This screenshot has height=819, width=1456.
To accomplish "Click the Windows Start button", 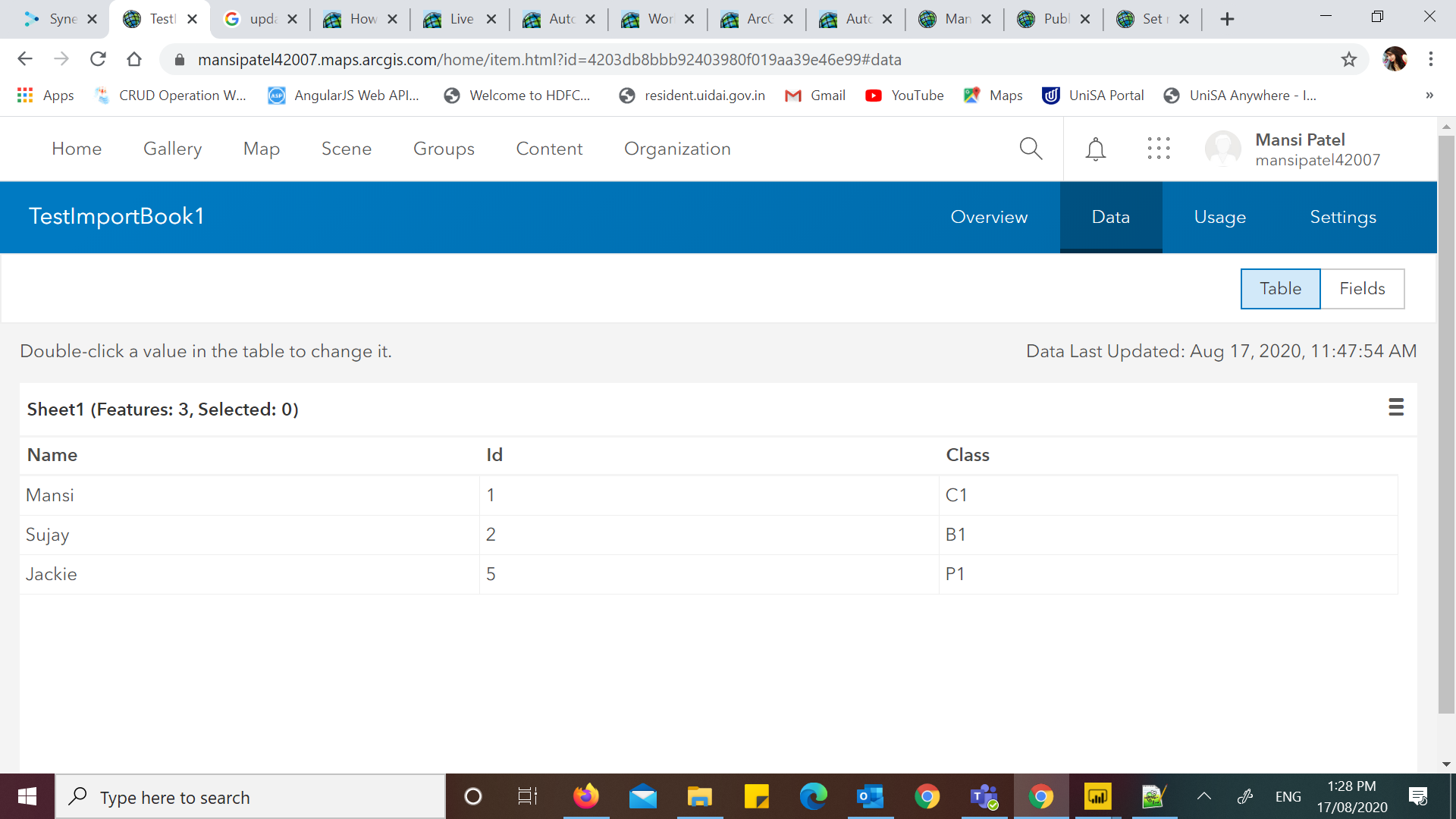I will tap(27, 796).
